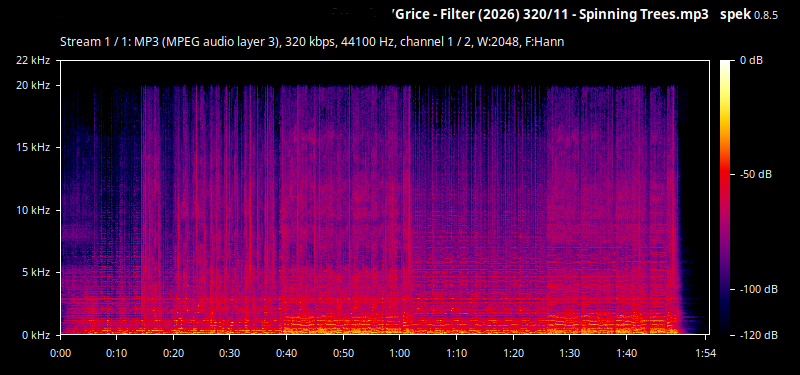Click the '1:00' time axis label
The image size is (800, 375).
(399, 353)
